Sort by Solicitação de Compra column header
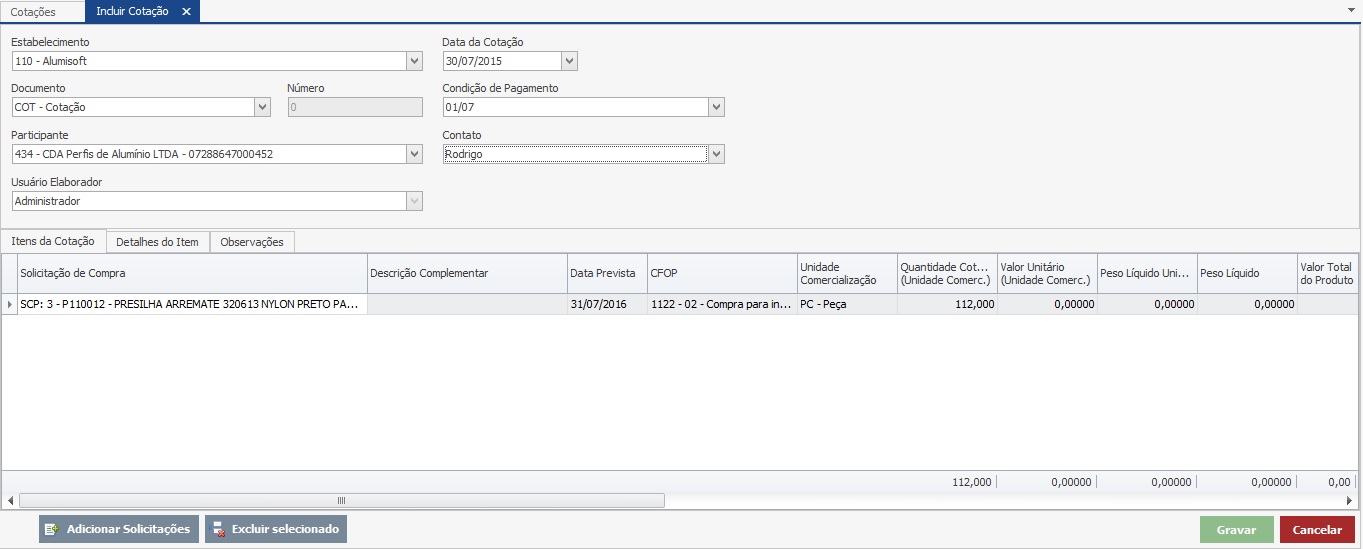This screenshot has width=1363, height=549. point(192,273)
